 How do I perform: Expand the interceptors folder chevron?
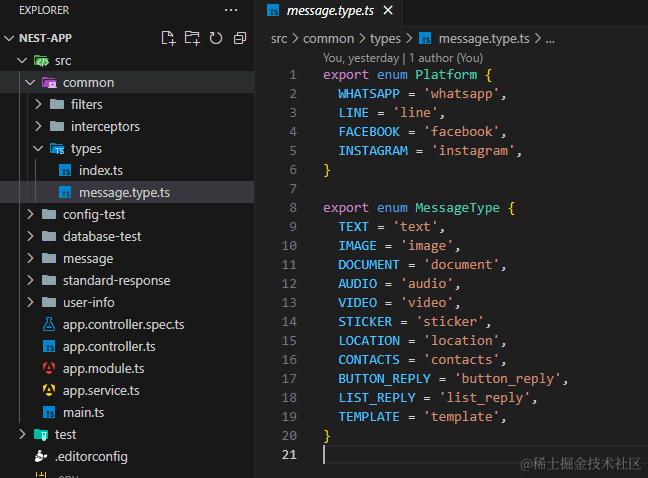click(x=38, y=126)
